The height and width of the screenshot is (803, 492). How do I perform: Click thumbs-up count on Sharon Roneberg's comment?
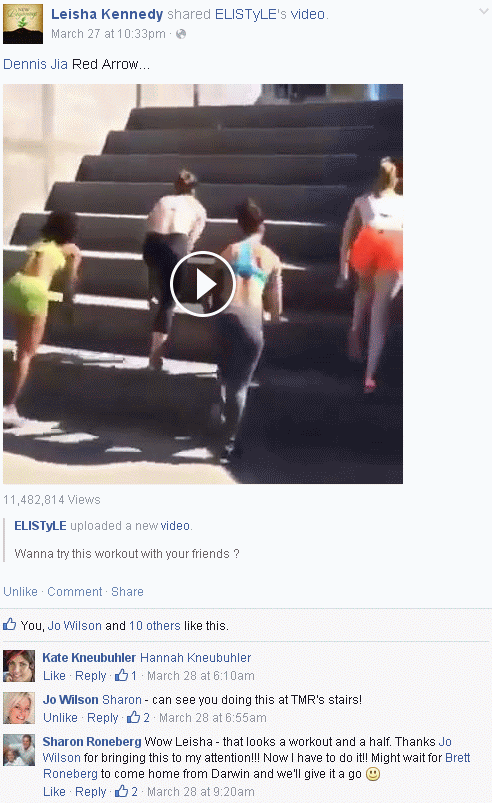(x=126, y=791)
